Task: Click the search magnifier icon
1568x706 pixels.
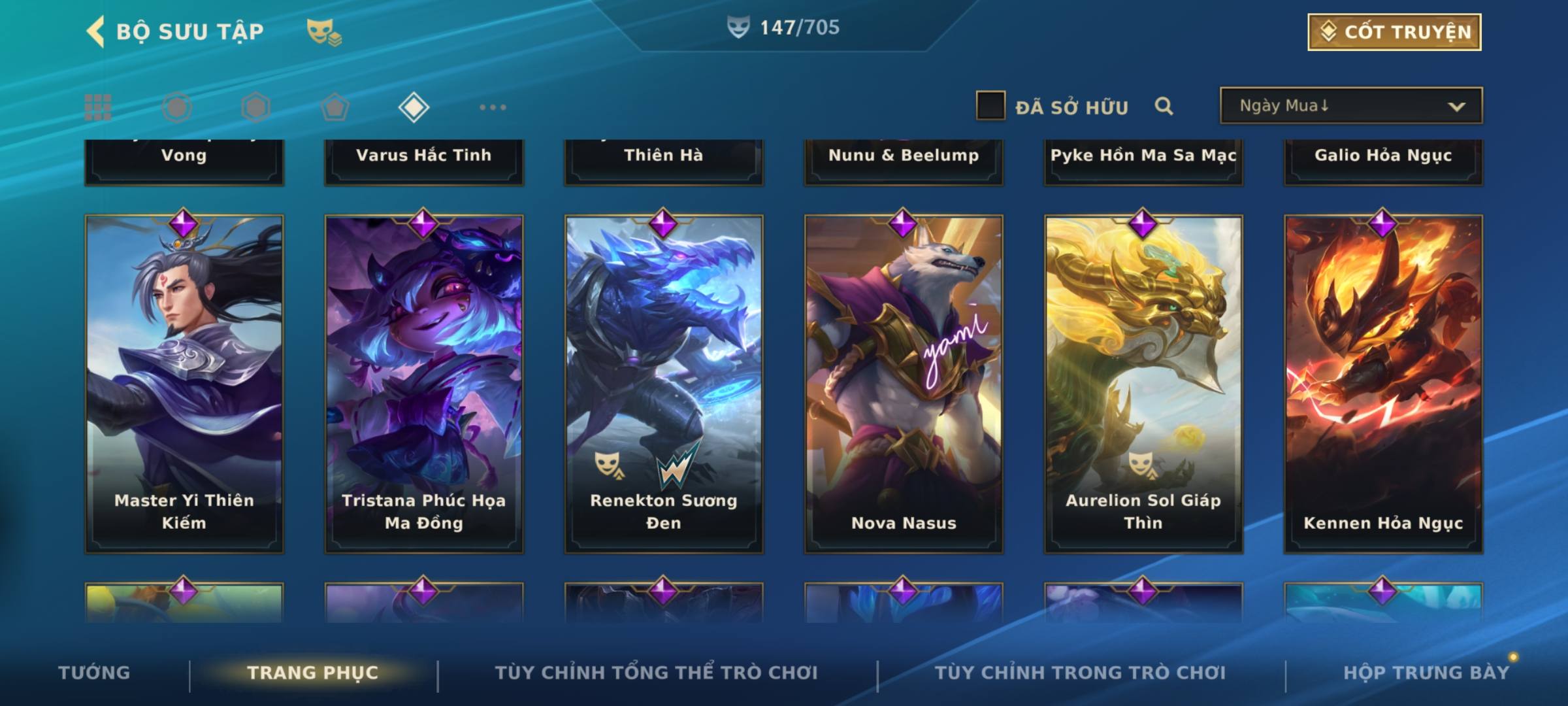Action: [1164, 106]
